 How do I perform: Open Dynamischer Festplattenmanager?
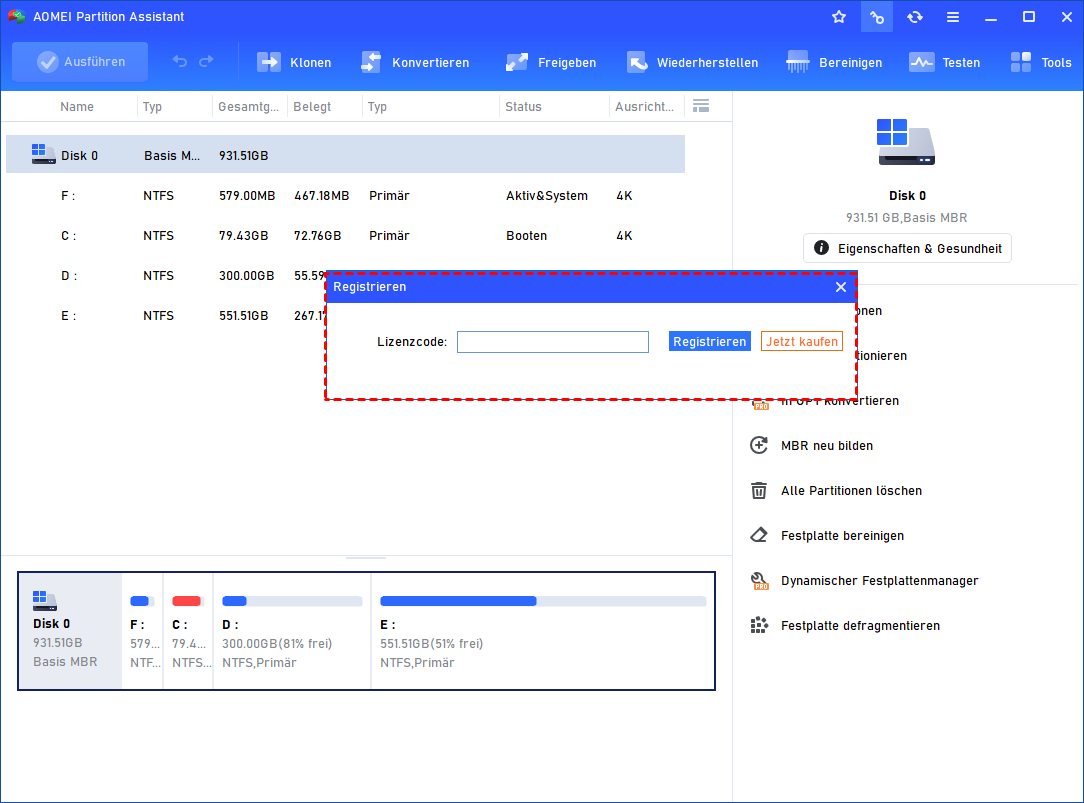click(x=879, y=580)
